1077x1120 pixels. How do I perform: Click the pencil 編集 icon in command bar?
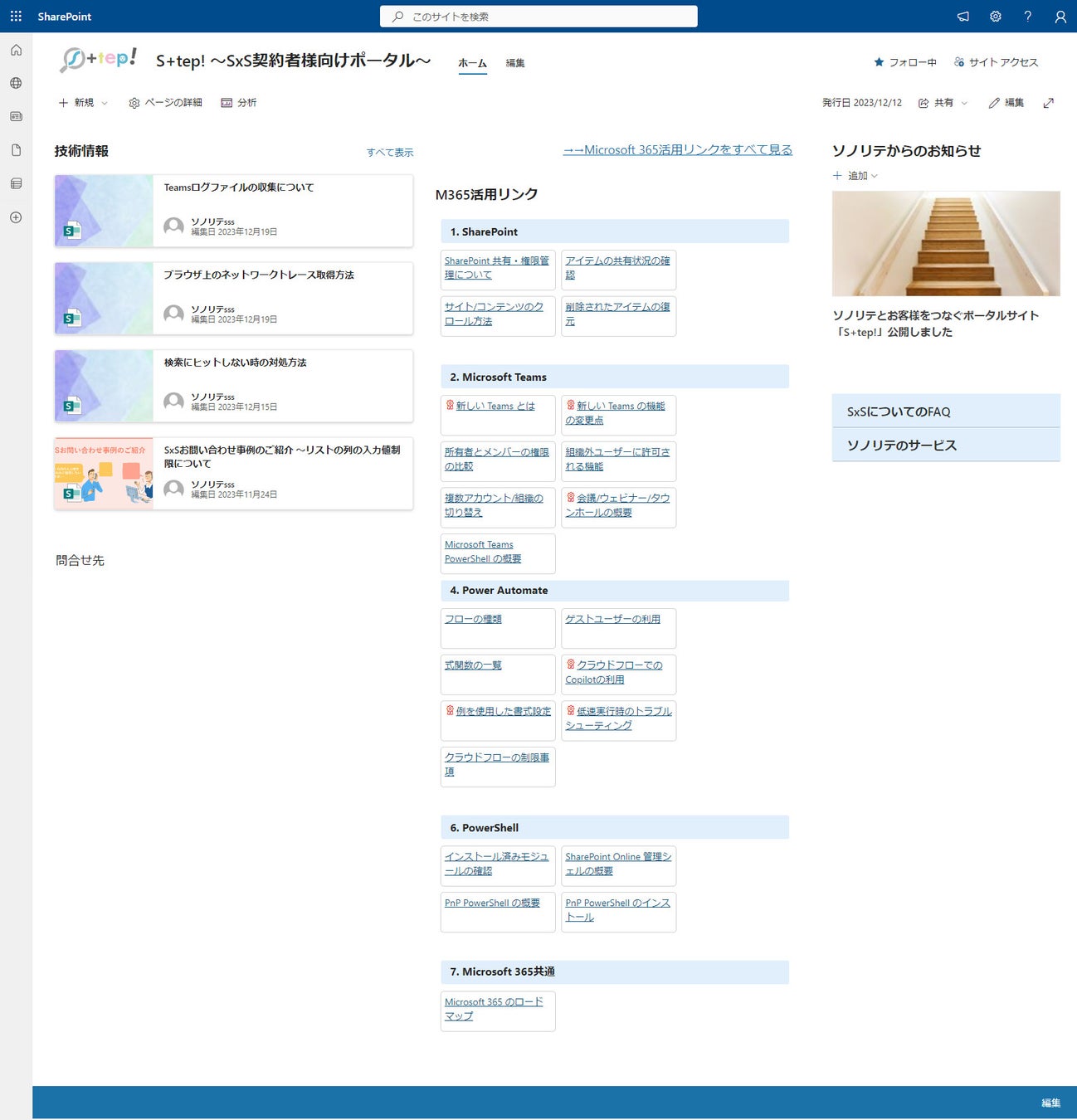pyautogui.click(x=994, y=103)
